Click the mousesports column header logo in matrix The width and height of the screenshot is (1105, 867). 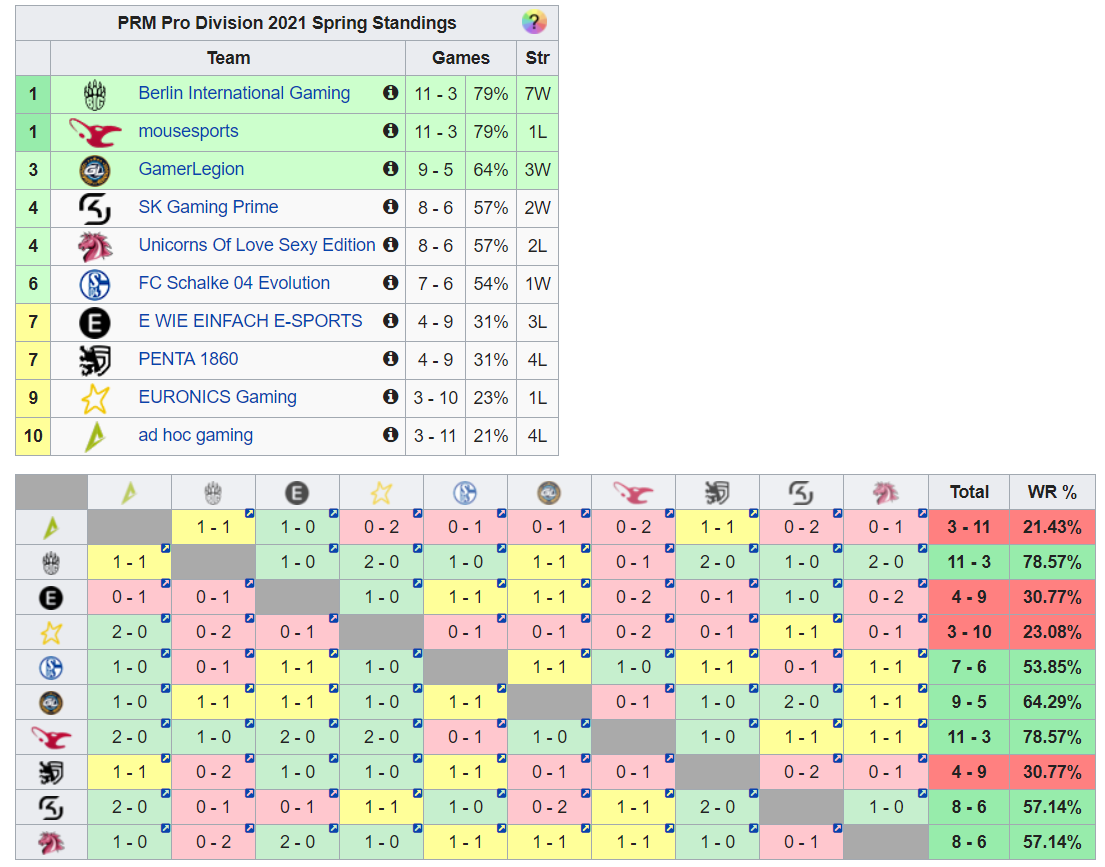[633, 492]
